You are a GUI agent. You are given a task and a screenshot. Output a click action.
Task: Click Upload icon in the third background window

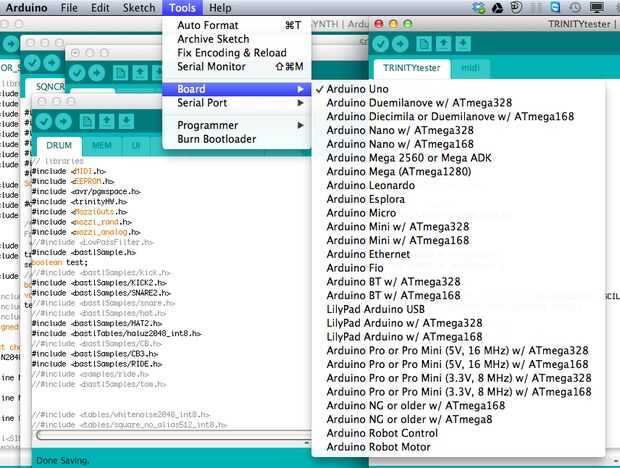point(96,73)
